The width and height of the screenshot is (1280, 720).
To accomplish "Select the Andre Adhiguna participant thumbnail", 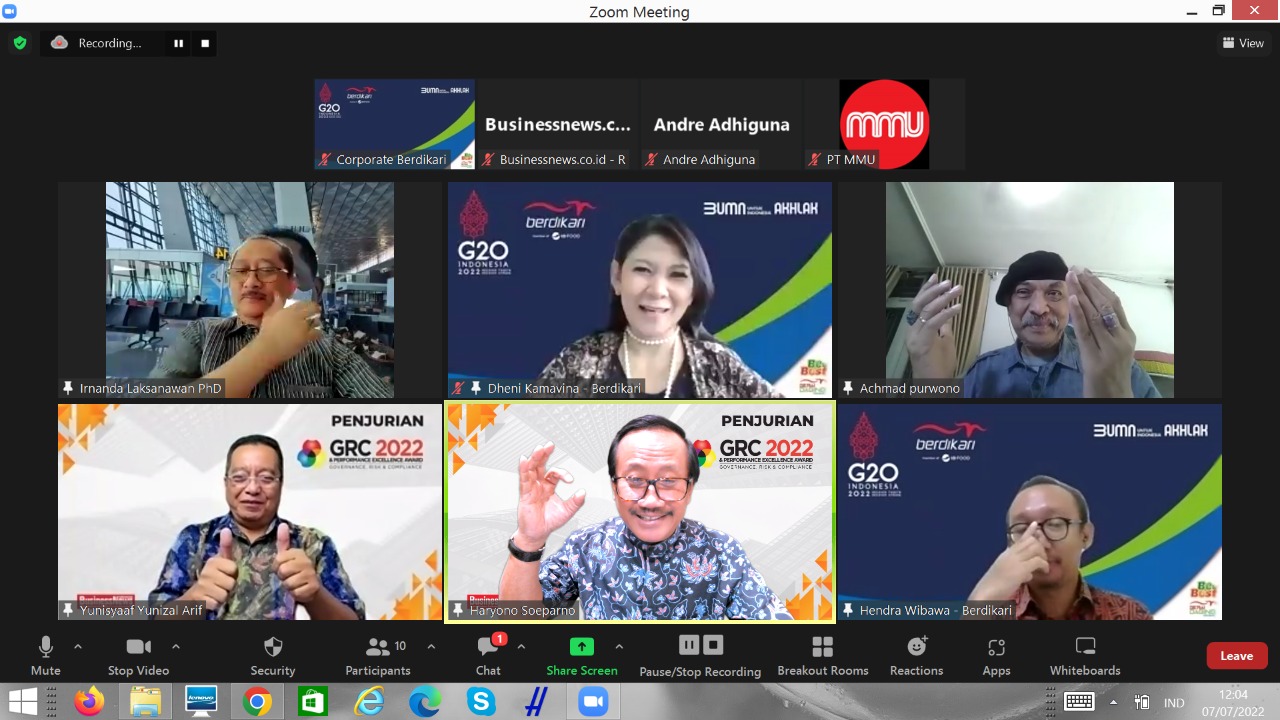I will pos(722,124).
